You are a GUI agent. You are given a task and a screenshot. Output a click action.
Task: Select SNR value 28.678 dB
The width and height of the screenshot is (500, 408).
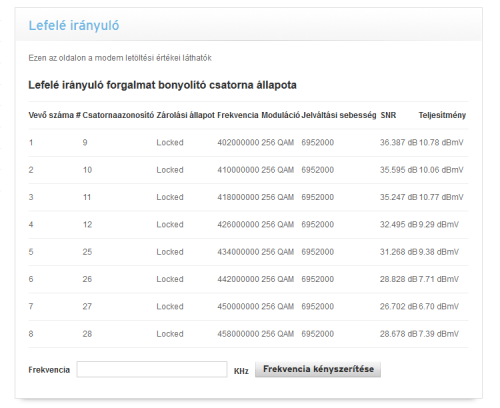pos(398,334)
